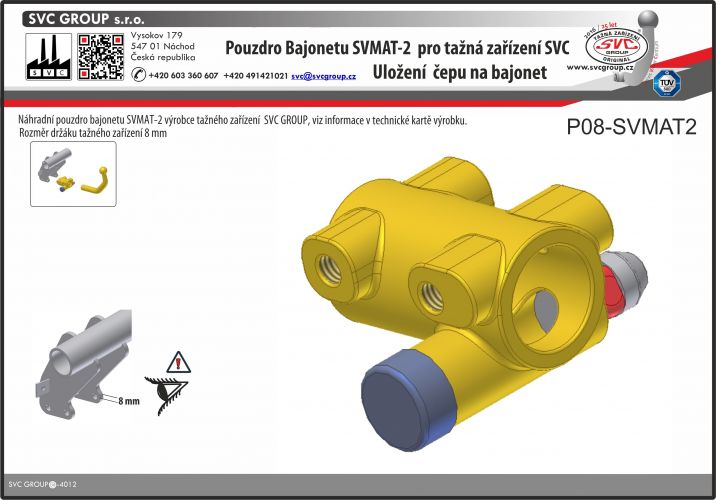
Task: Select the address line Vysokov 179
Action: coord(157,35)
